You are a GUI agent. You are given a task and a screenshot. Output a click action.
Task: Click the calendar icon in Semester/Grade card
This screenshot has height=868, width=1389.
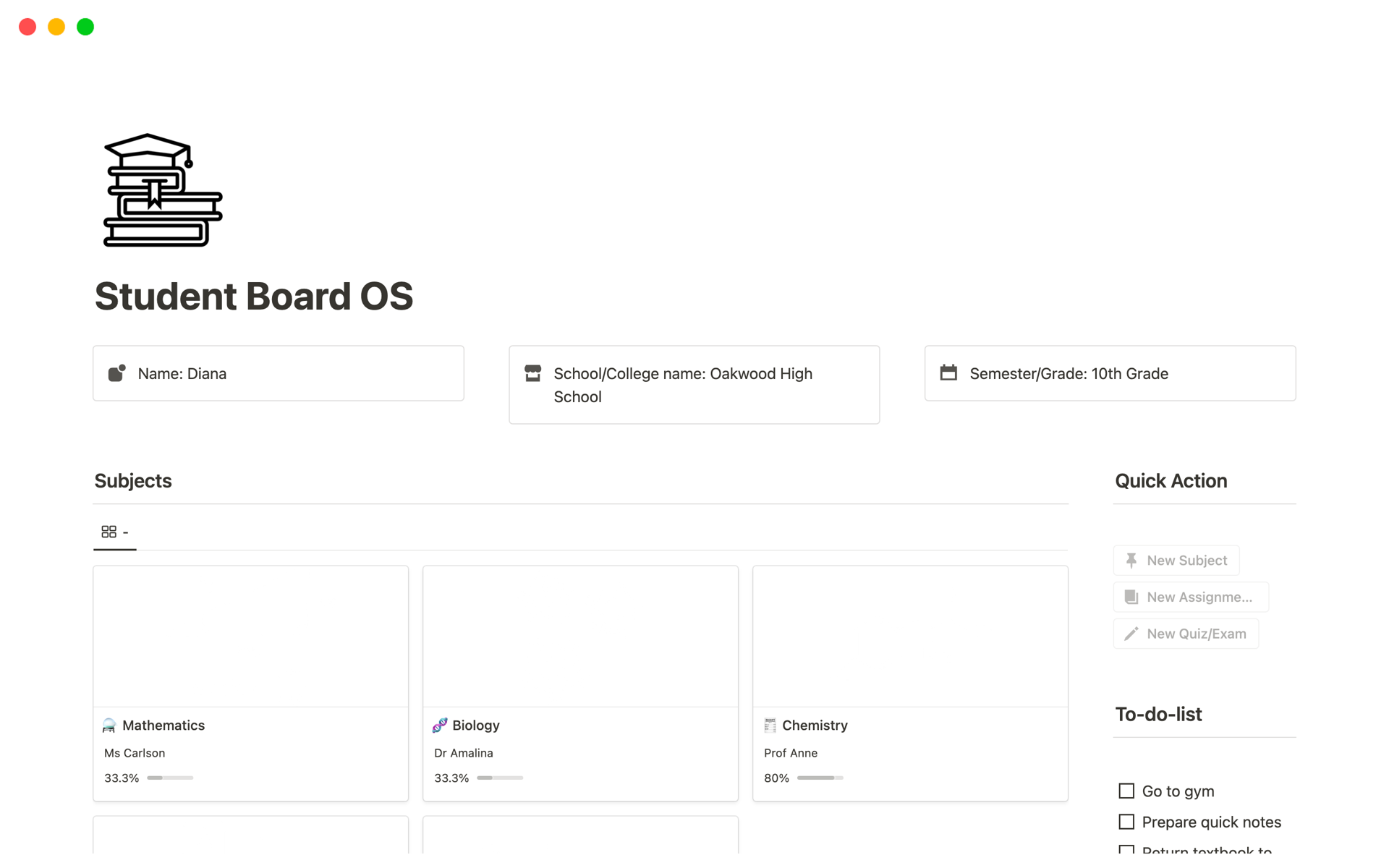[x=948, y=373]
